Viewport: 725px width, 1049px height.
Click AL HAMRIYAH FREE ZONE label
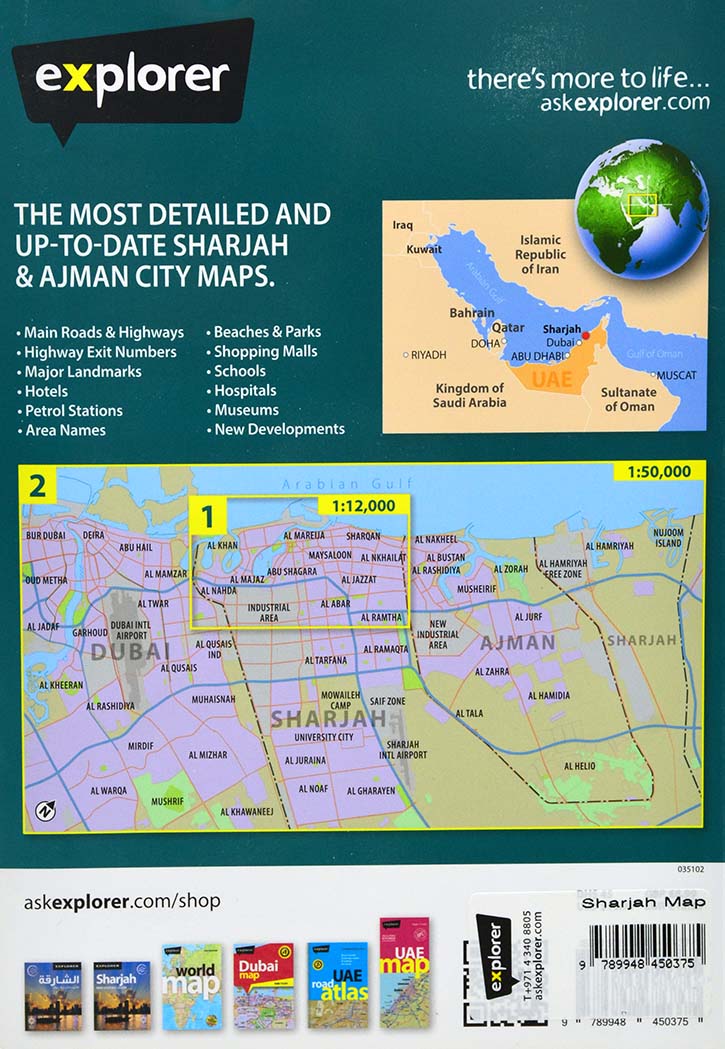point(563,569)
